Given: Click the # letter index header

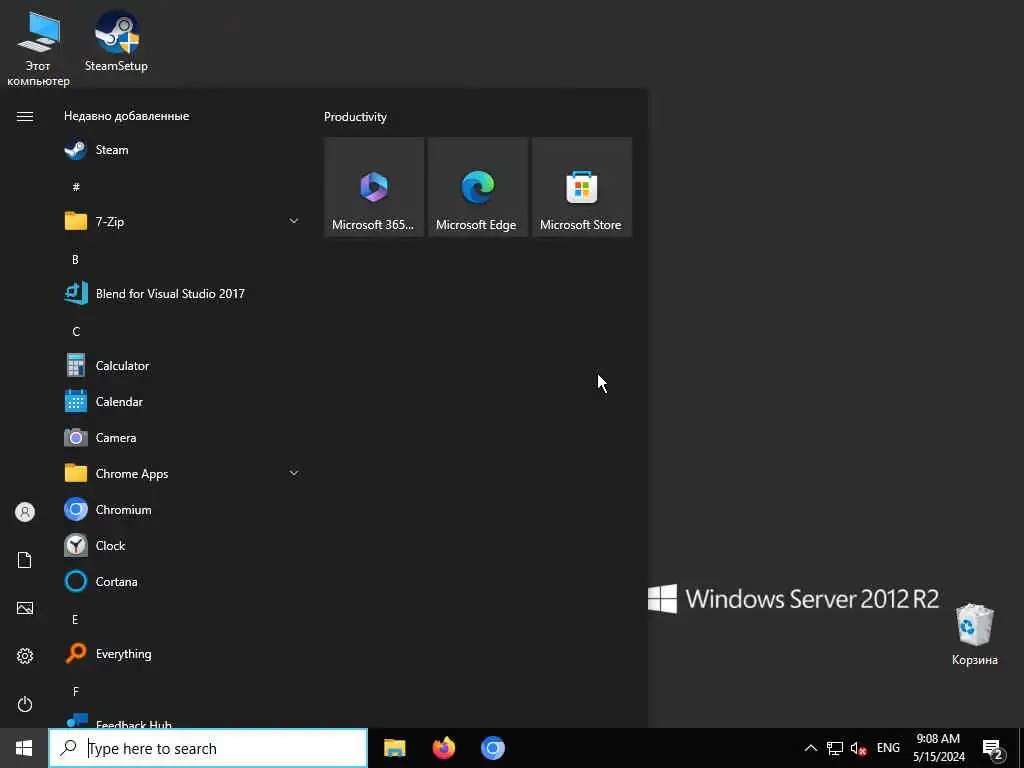Looking at the screenshot, I should [x=76, y=187].
